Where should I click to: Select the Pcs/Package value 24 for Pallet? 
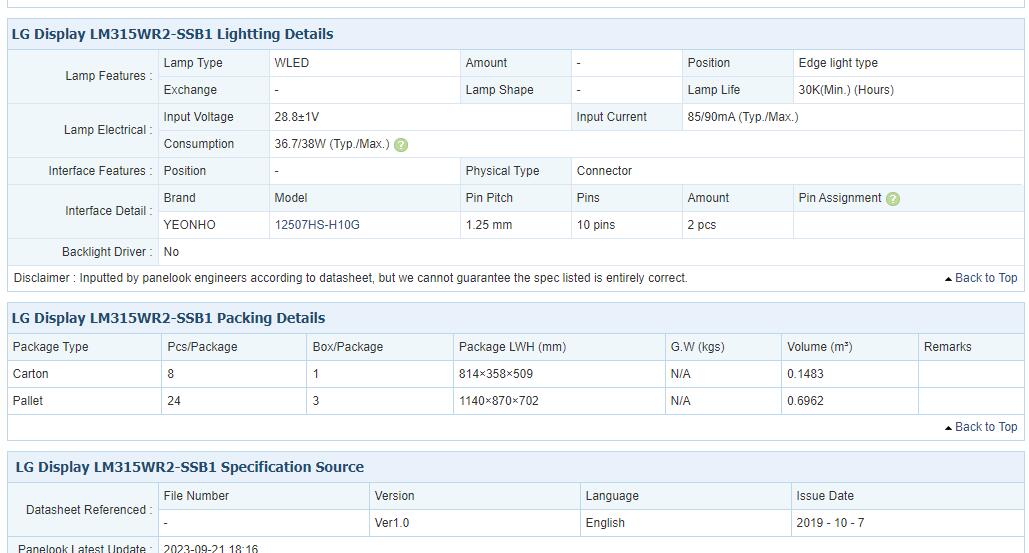(174, 401)
